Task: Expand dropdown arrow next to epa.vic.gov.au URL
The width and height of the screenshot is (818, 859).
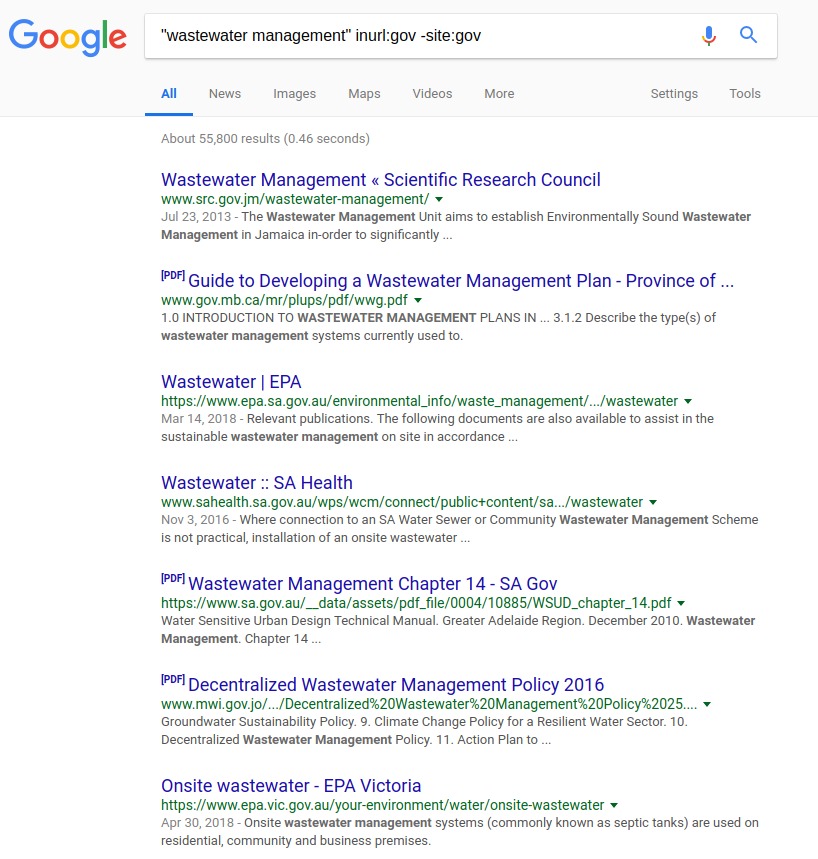Action: (x=614, y=805)
